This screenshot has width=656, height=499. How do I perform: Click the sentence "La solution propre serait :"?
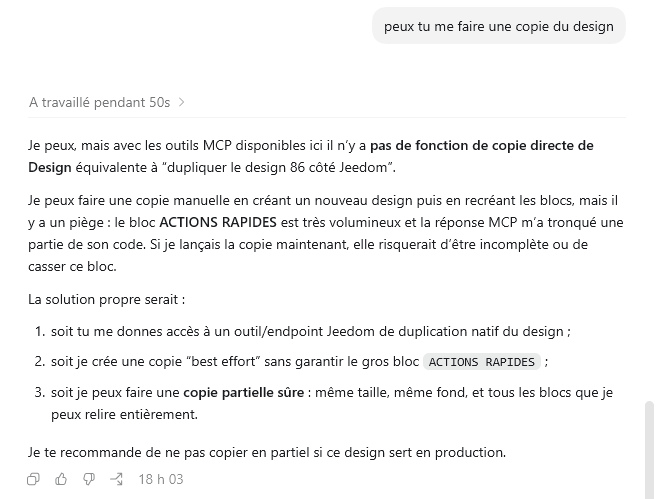click(107, 299)
